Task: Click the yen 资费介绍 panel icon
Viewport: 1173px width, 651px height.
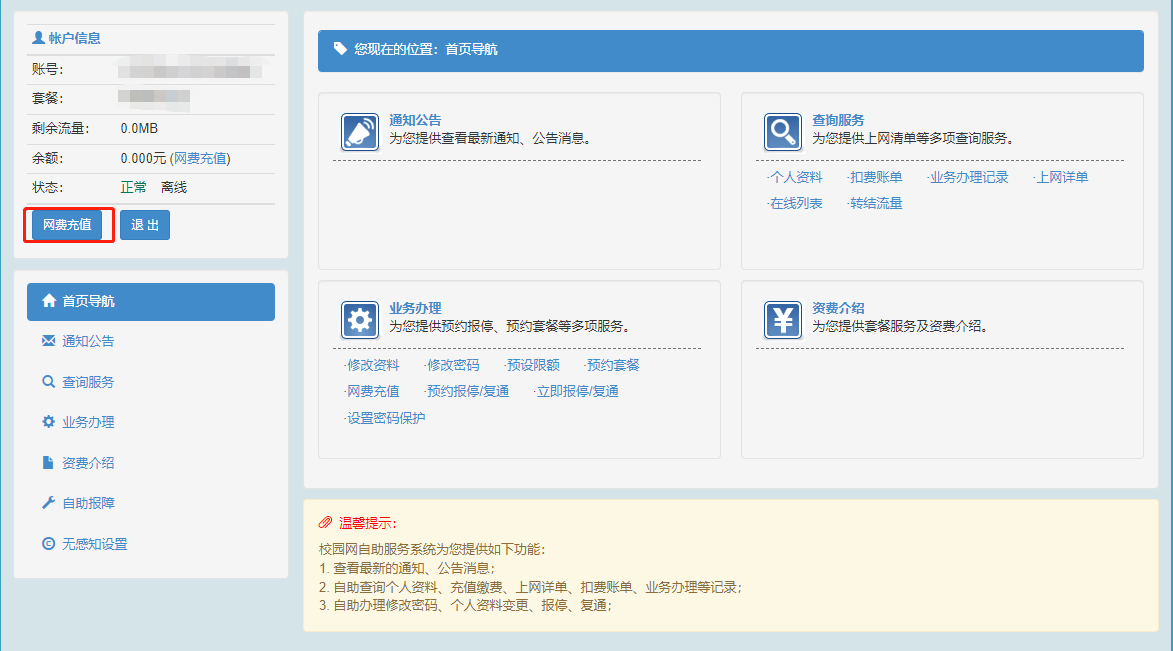Action: pos(782,319)
